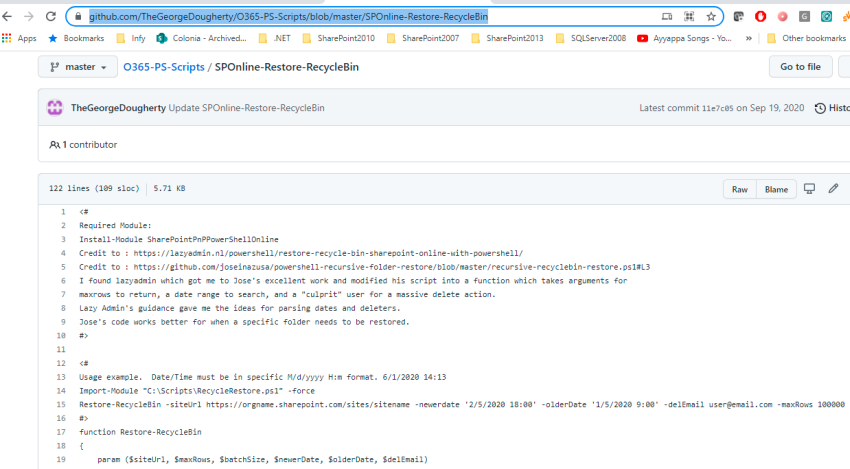The width and height of the screenshot is (850, 469).
Task: Open the master branch dropdown
Action: (78, 67)
